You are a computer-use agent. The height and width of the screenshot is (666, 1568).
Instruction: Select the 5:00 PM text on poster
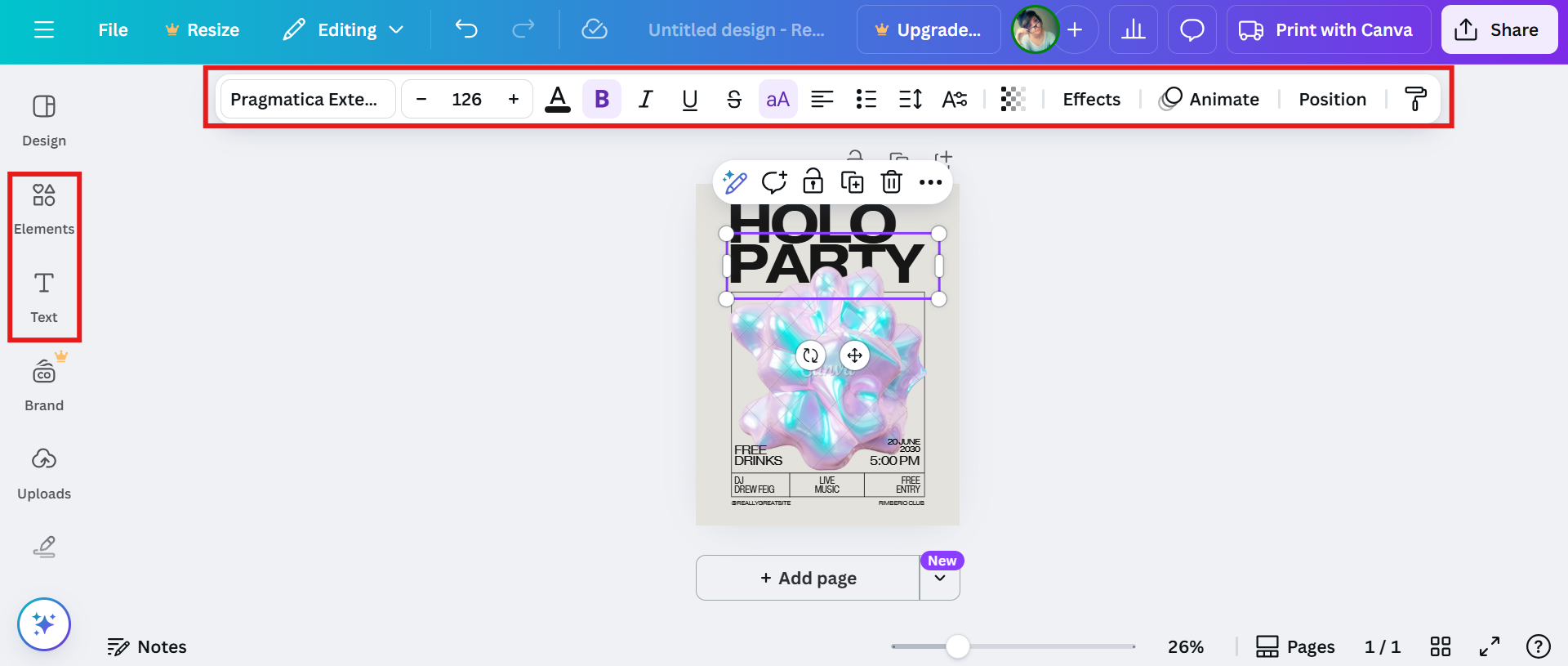point(894,461)
